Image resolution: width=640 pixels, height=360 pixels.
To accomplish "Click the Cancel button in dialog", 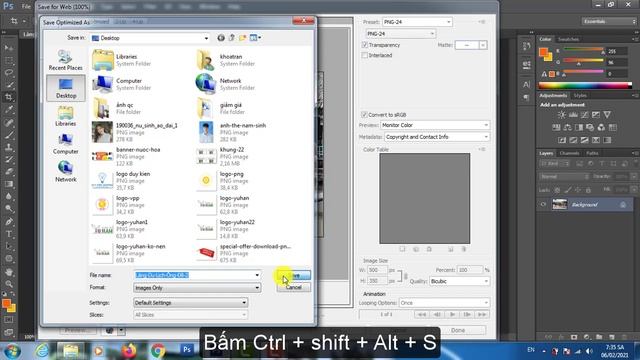I will point(293,287).
